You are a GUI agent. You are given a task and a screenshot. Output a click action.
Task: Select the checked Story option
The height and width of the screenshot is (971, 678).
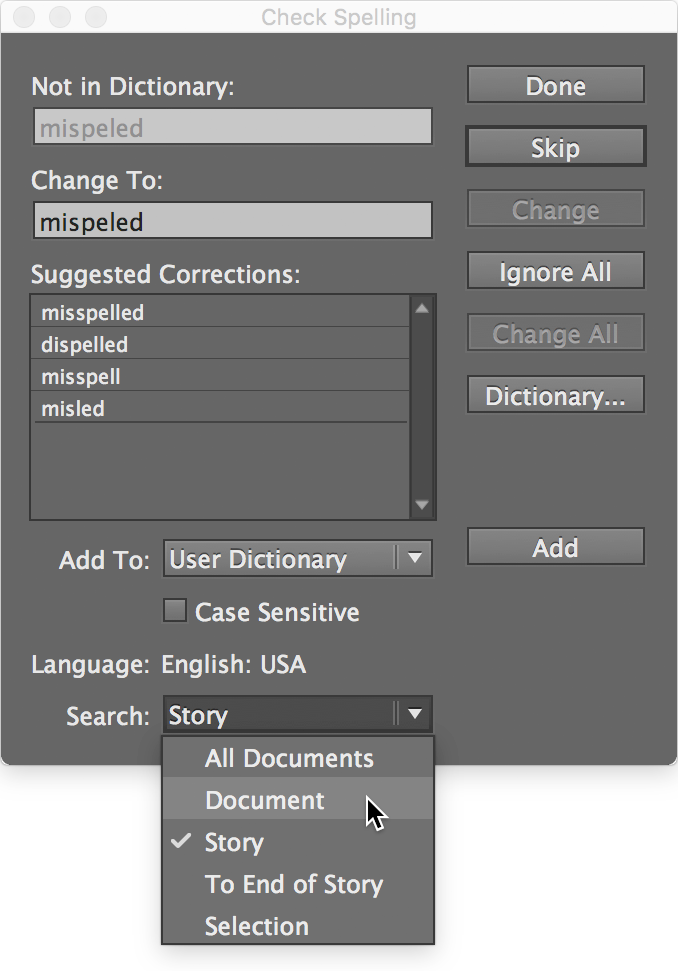pyautogui.click(x=234, y=842)
